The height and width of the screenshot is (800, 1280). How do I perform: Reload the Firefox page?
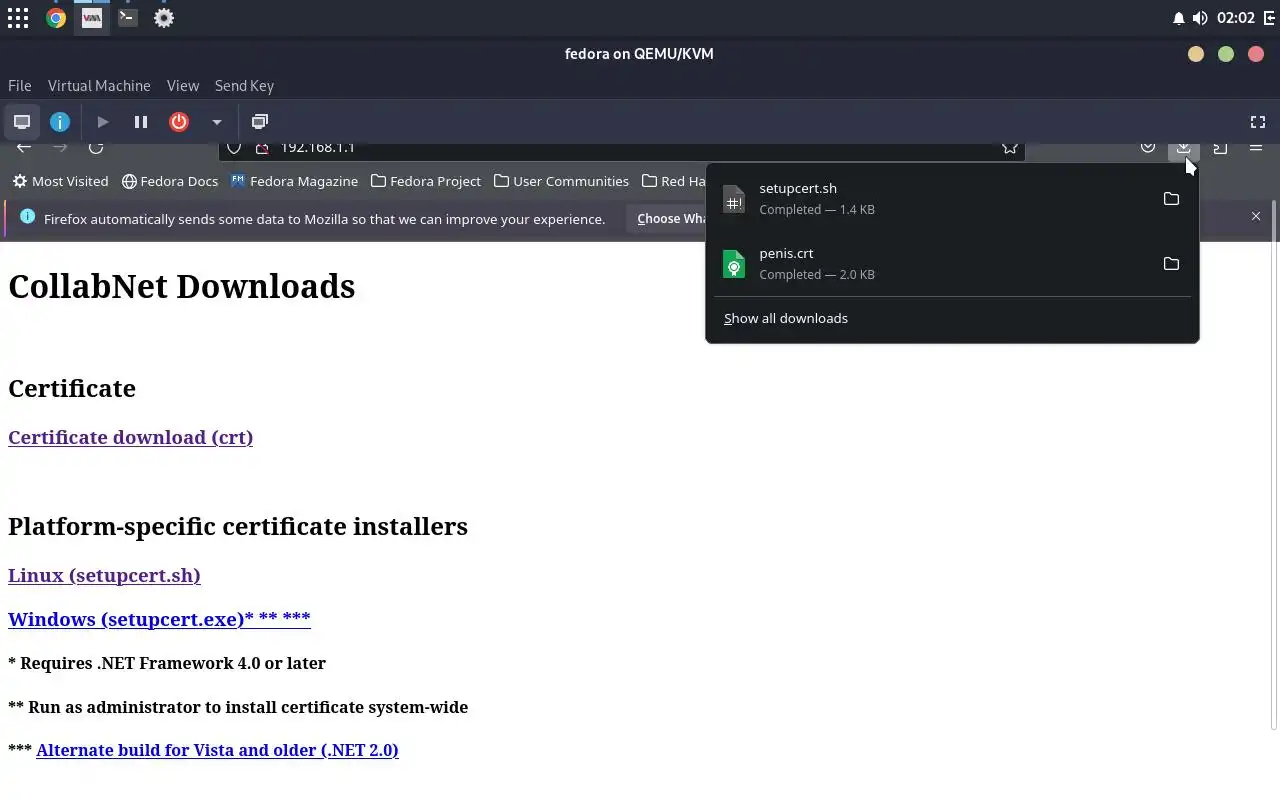click(x=96, y=148)
